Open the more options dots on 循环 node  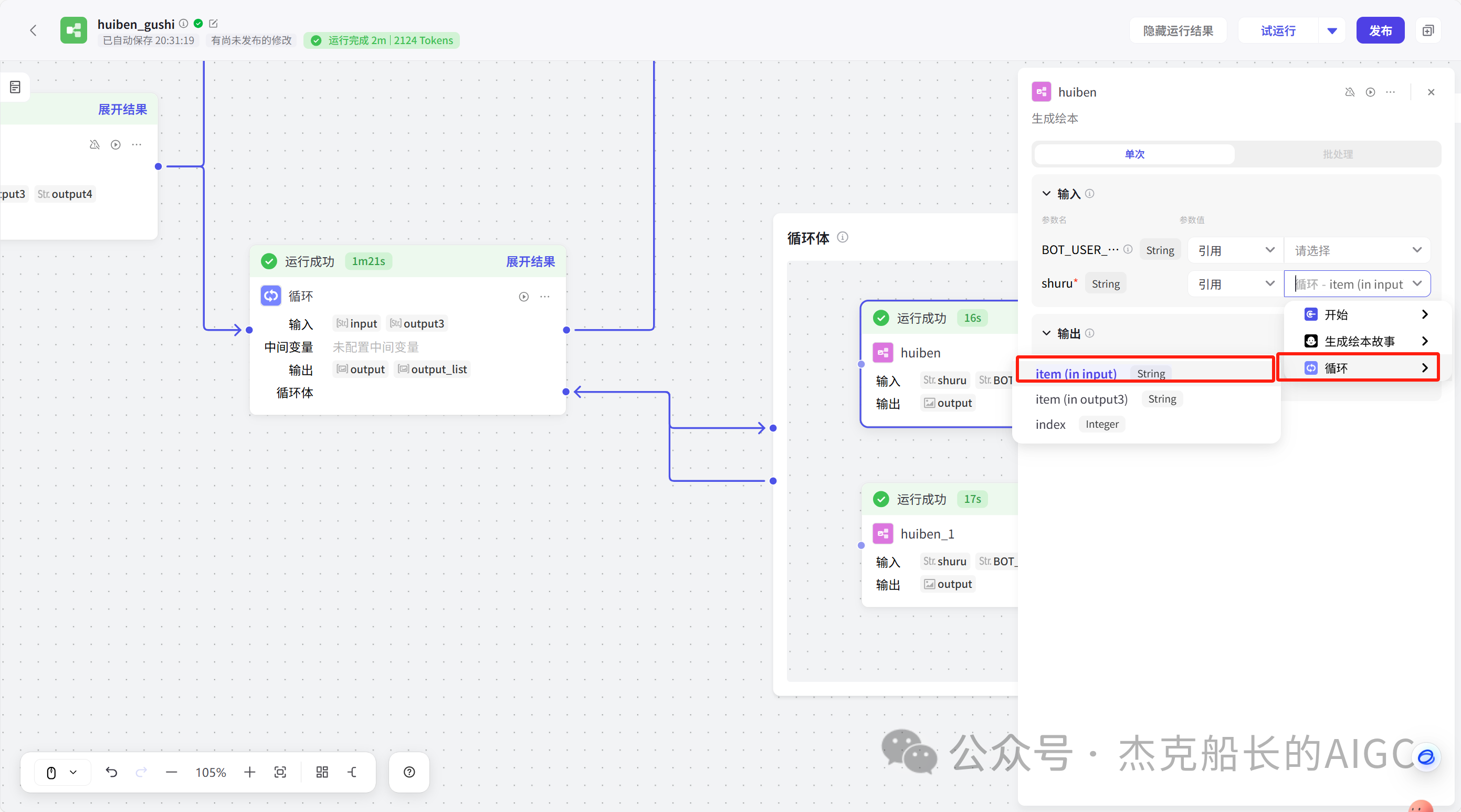coord(545,297)
